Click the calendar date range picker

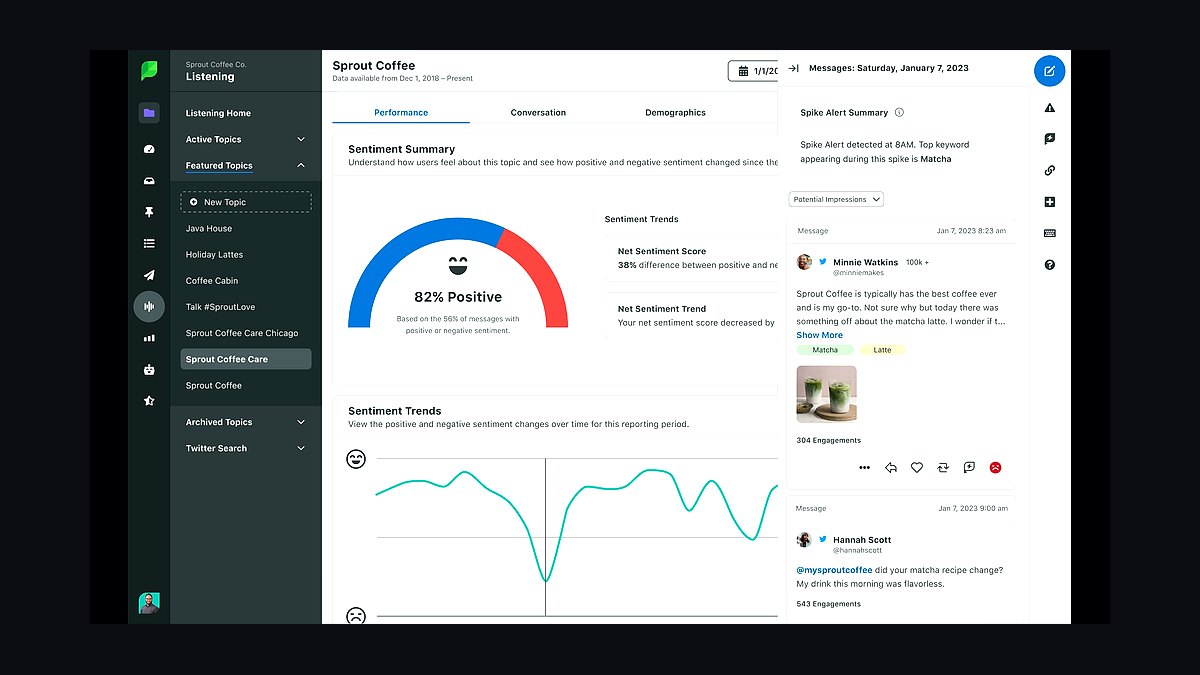click(x=753, y=71)
